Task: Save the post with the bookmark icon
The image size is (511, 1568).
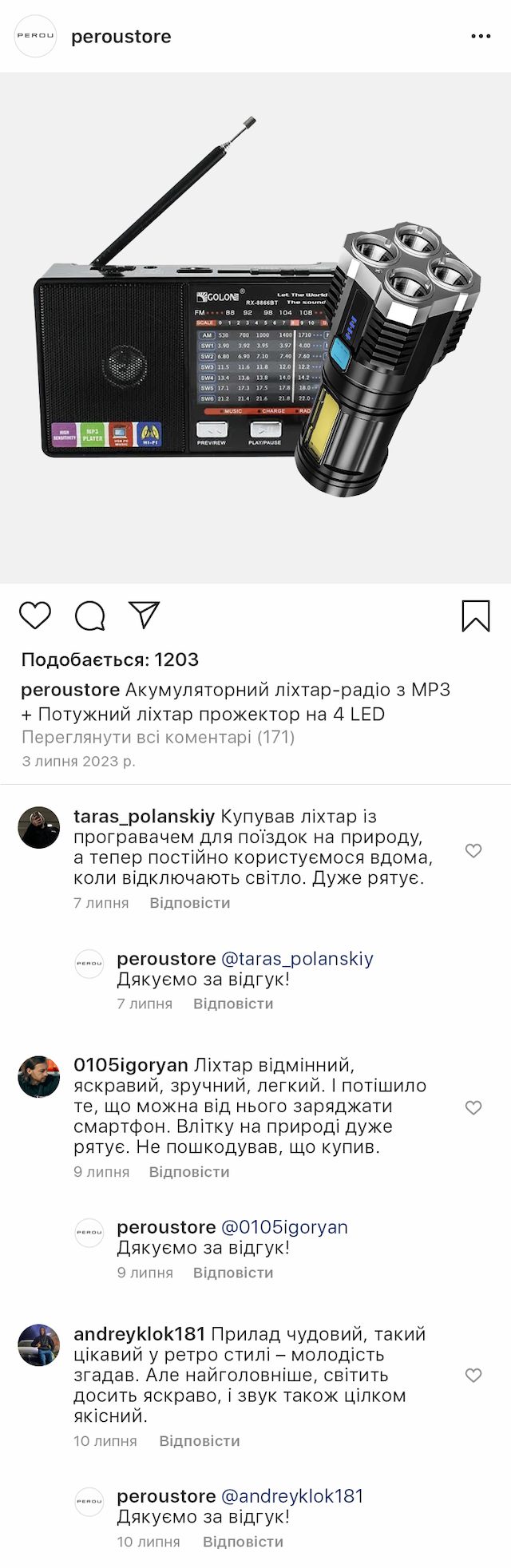Action: [x=476, y=616]
